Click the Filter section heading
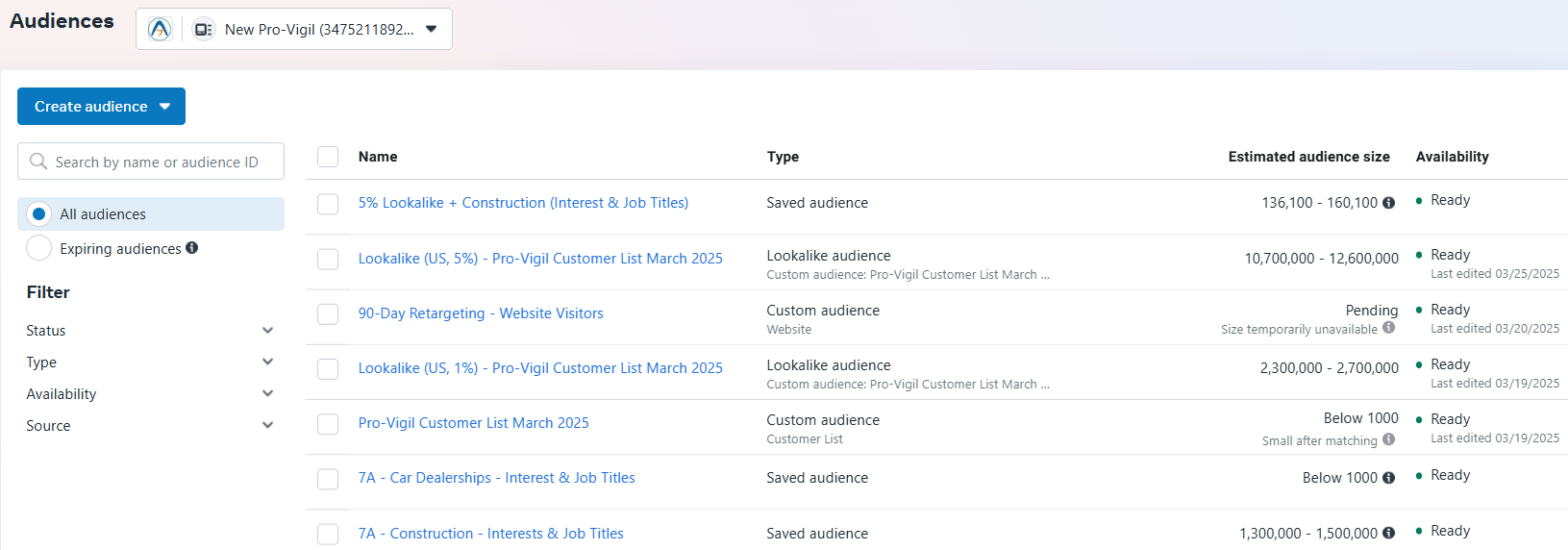Viewport: 1568px width, 550px height. point(48,292)
